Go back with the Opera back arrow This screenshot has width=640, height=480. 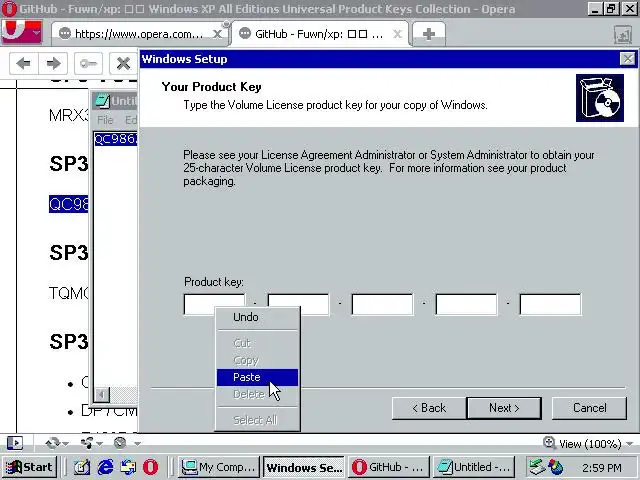[x=24, y=63]
